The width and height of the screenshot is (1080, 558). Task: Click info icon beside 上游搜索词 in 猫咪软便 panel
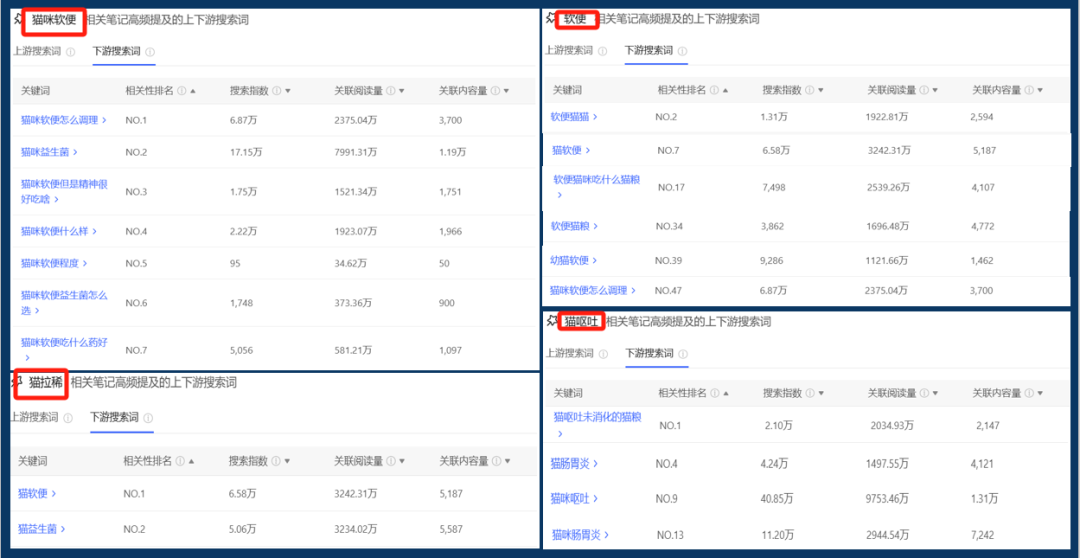[70, 52]
